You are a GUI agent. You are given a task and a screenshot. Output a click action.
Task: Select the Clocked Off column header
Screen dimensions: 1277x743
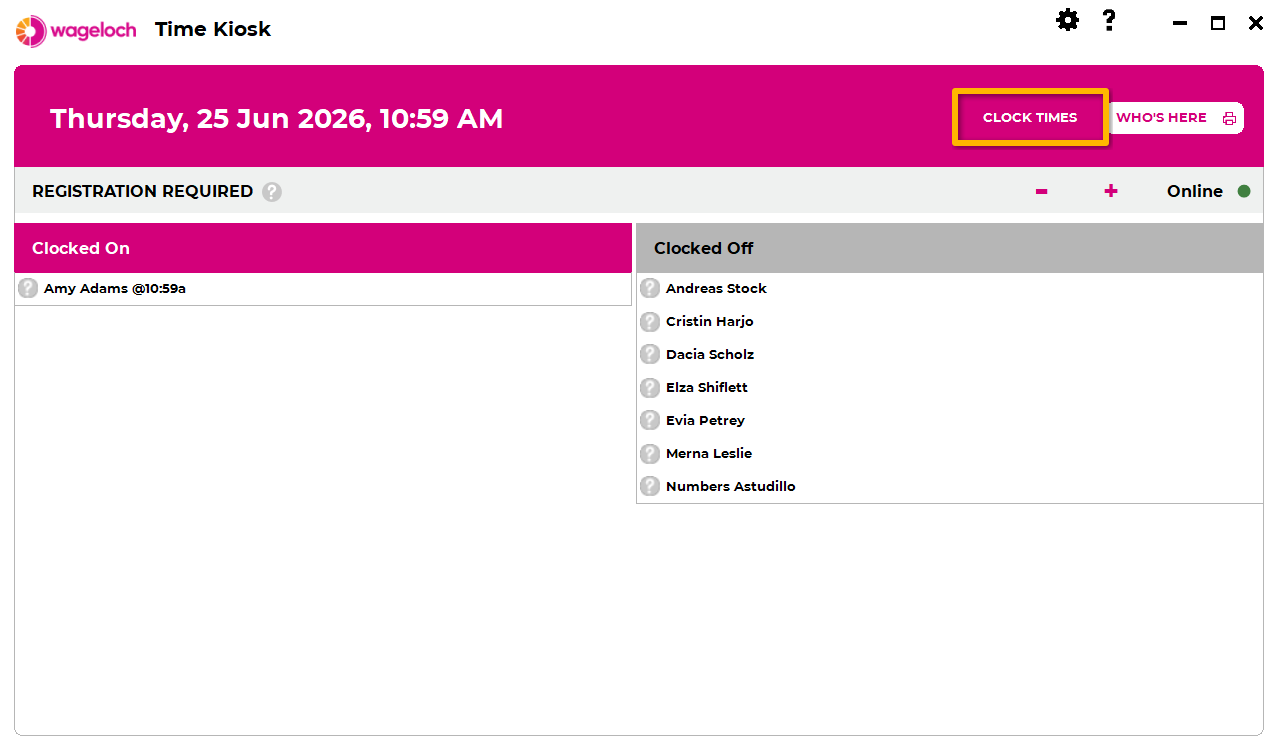(950, 248)
